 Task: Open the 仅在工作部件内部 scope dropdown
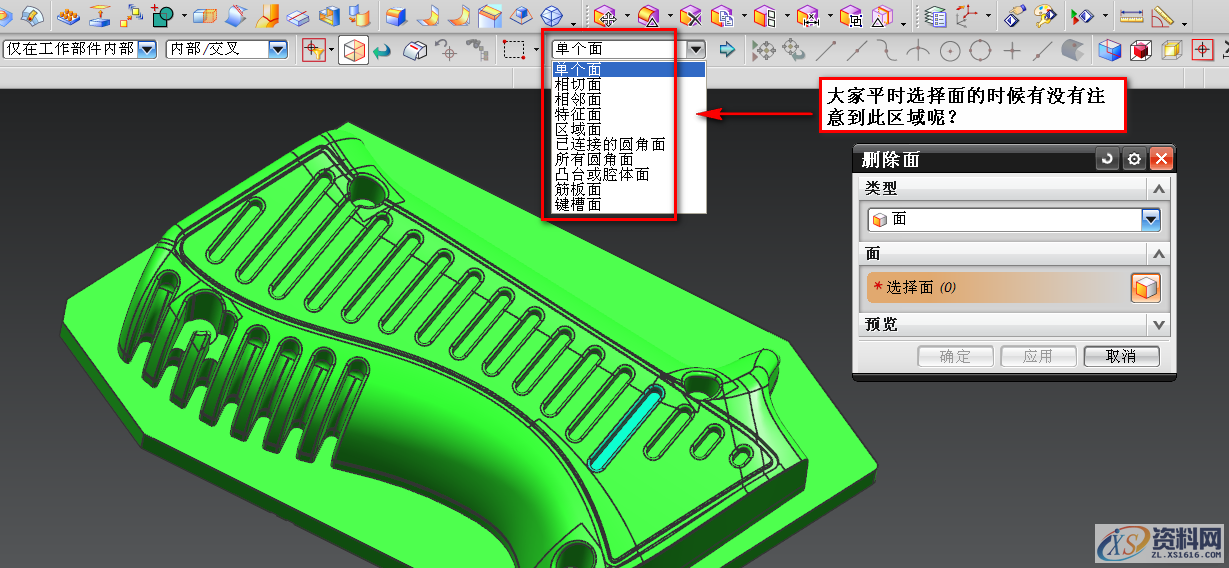[146, 49]
